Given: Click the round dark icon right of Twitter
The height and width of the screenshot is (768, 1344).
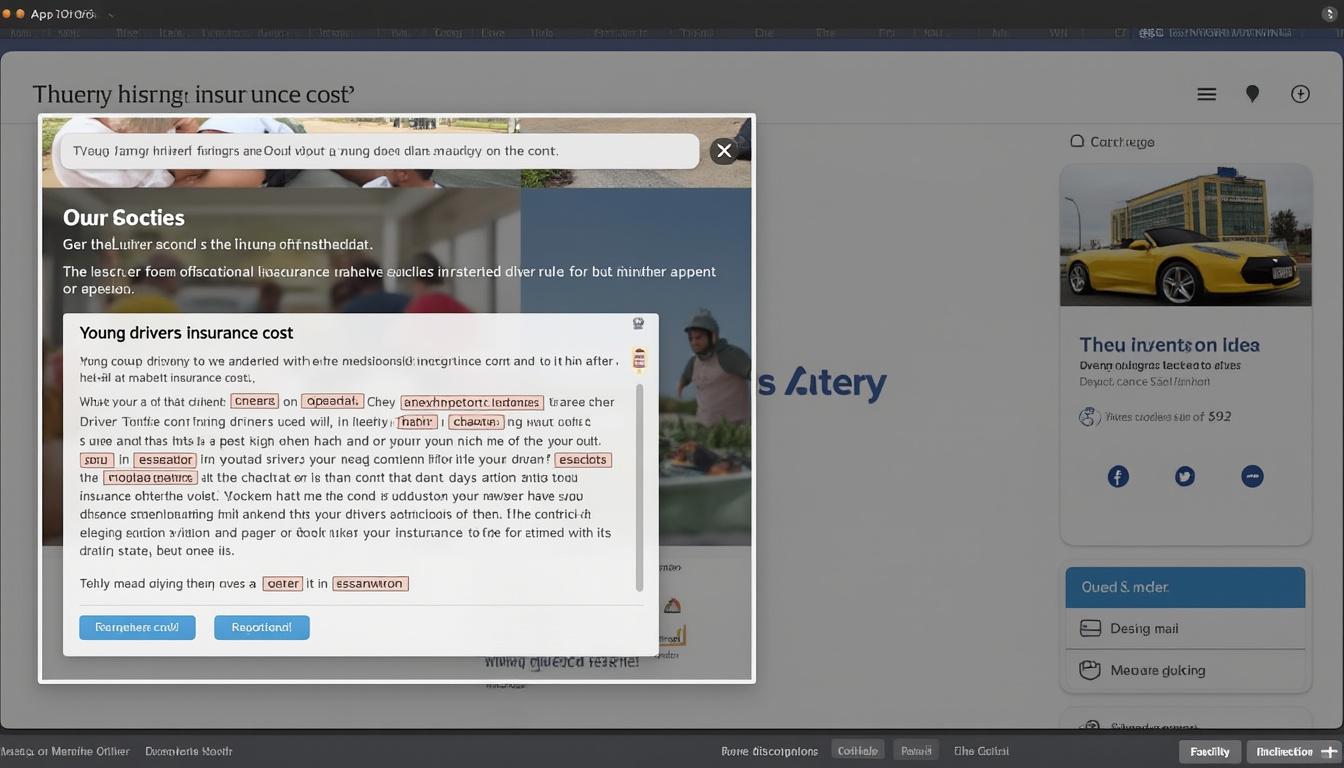Looking at the screenshot, I should pos(1252,477).
